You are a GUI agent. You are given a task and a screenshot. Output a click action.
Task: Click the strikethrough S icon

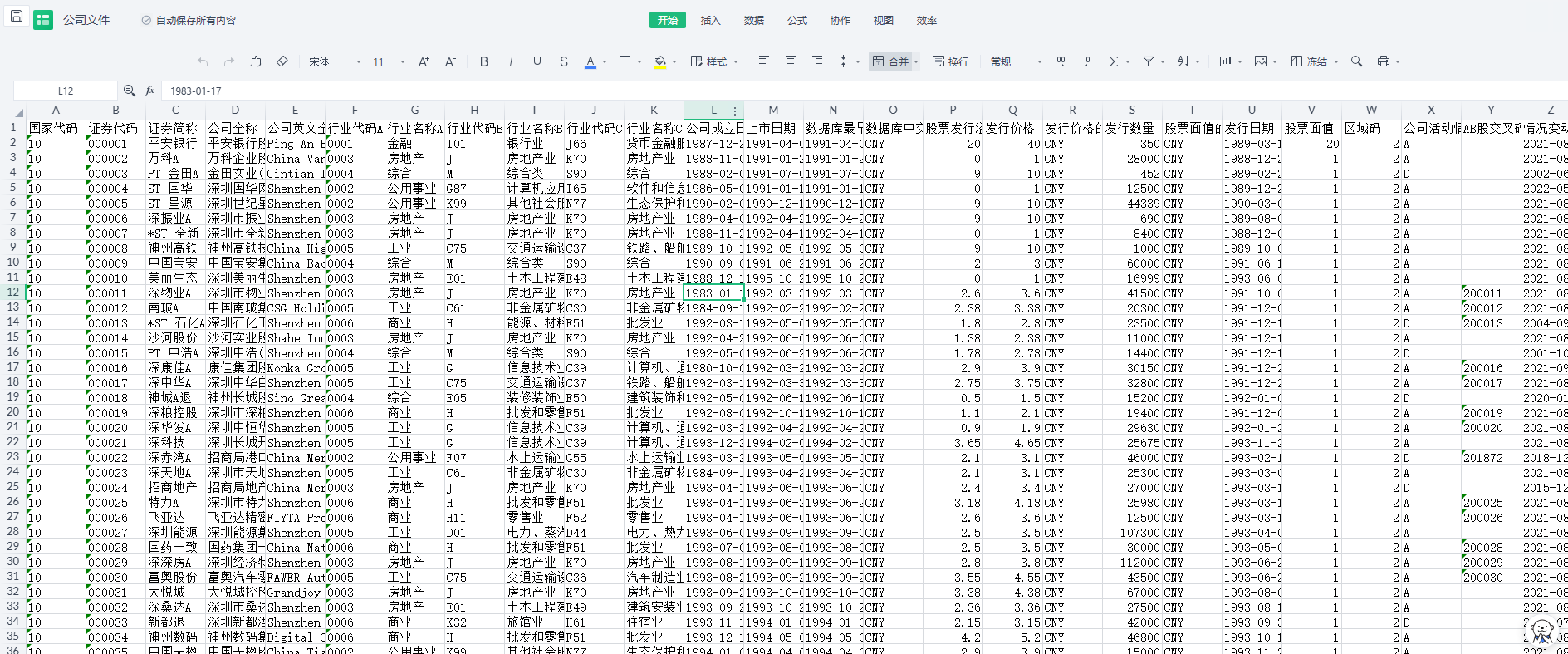(x=564, y=61)
